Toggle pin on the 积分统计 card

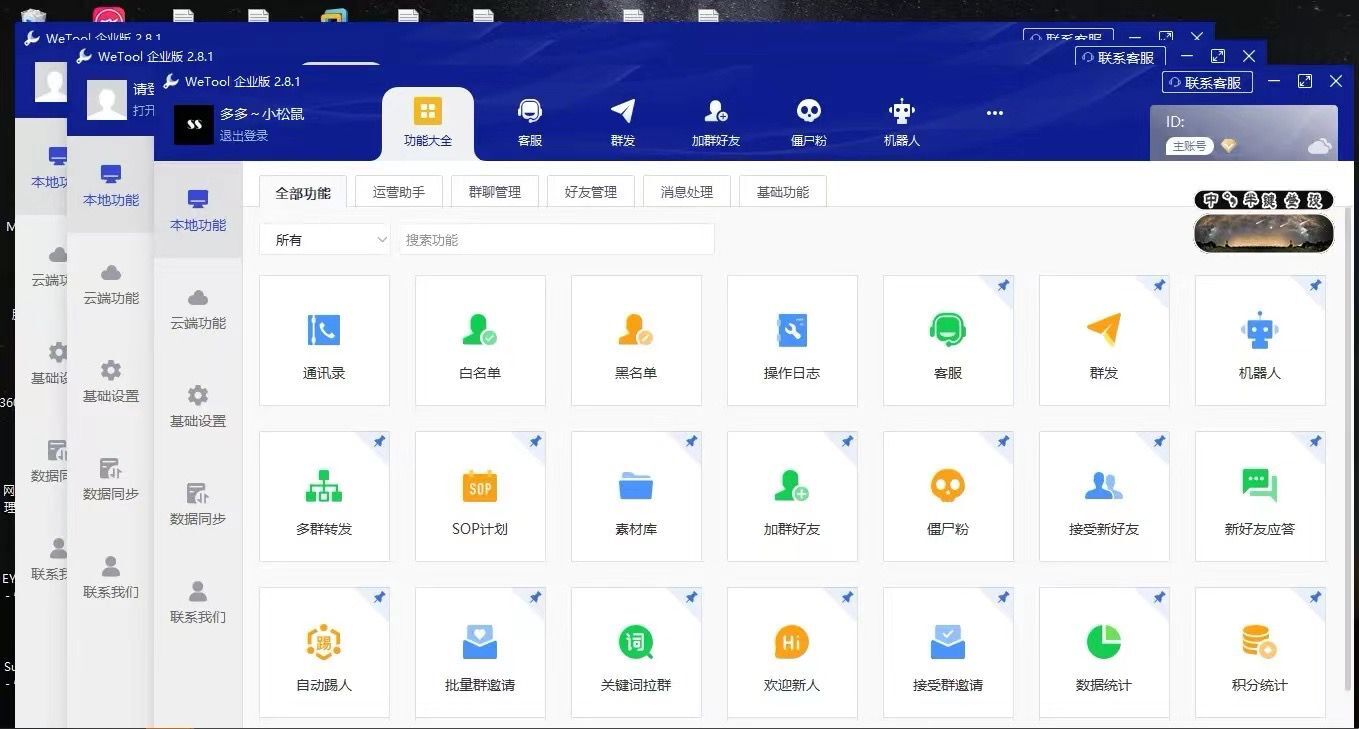pos(1315,598)
